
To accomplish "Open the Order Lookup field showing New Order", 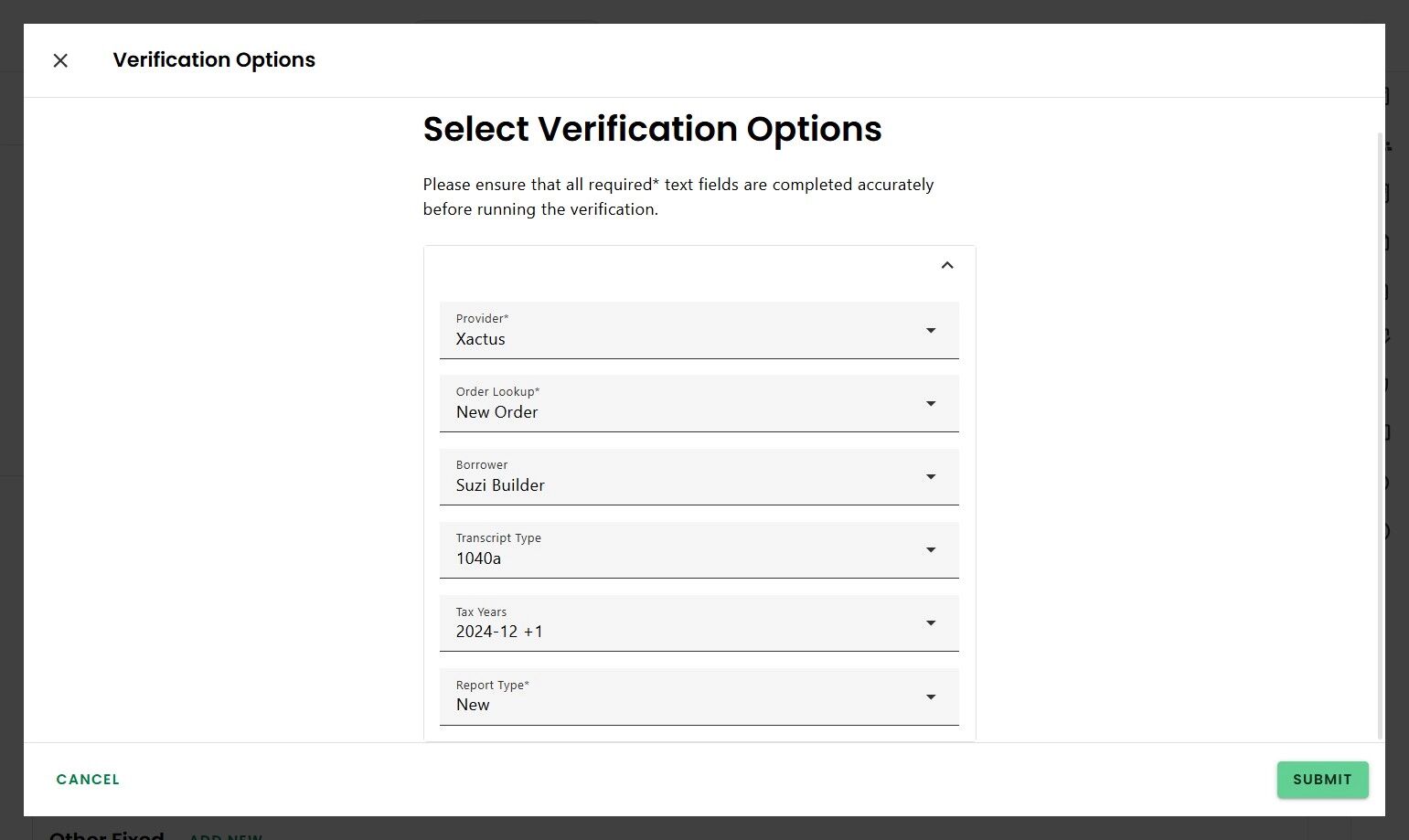I will click(677, 404).
